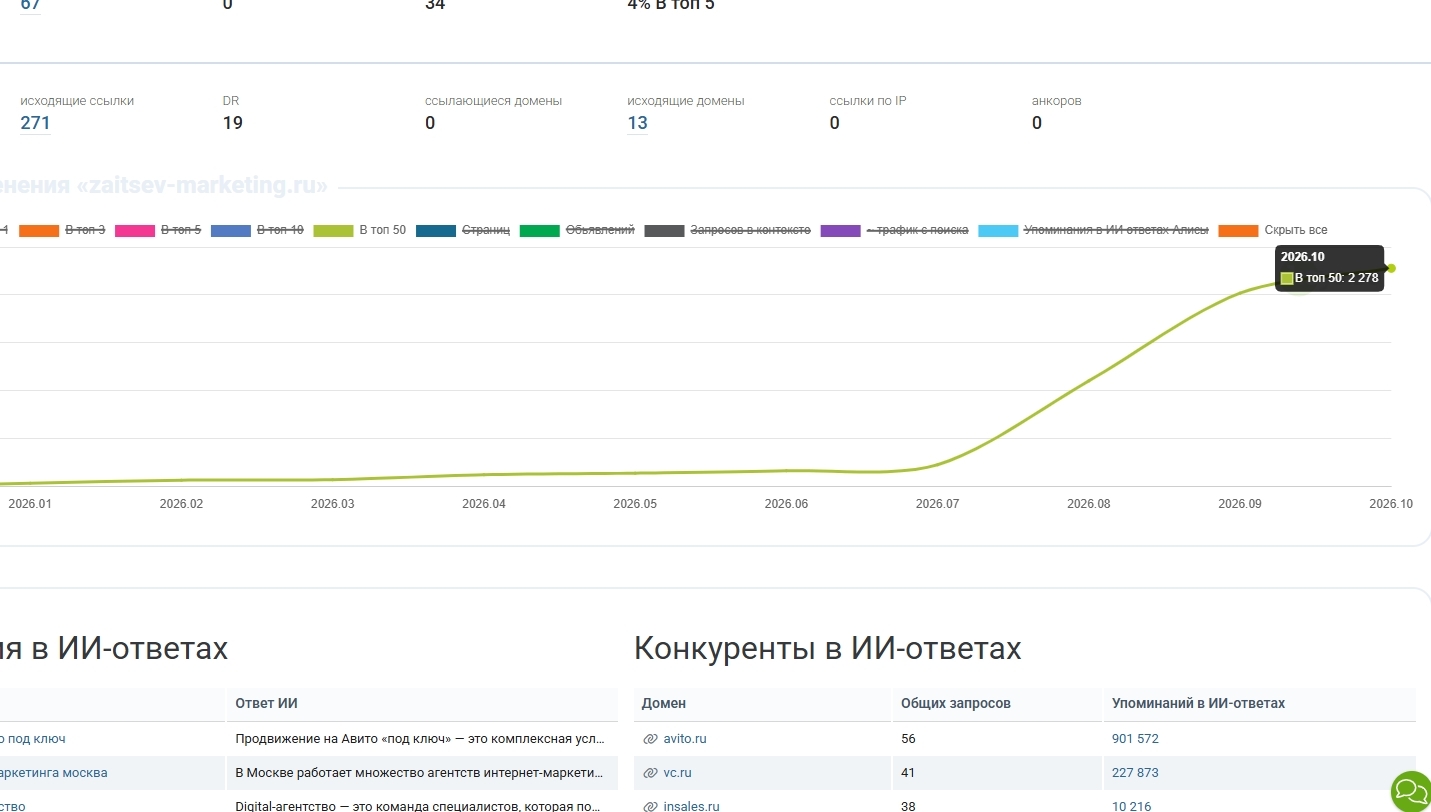Click the AI answer starting "Продвижение на Авито"
Viewport: 1431px width, 812px height.
click(420, 739)
